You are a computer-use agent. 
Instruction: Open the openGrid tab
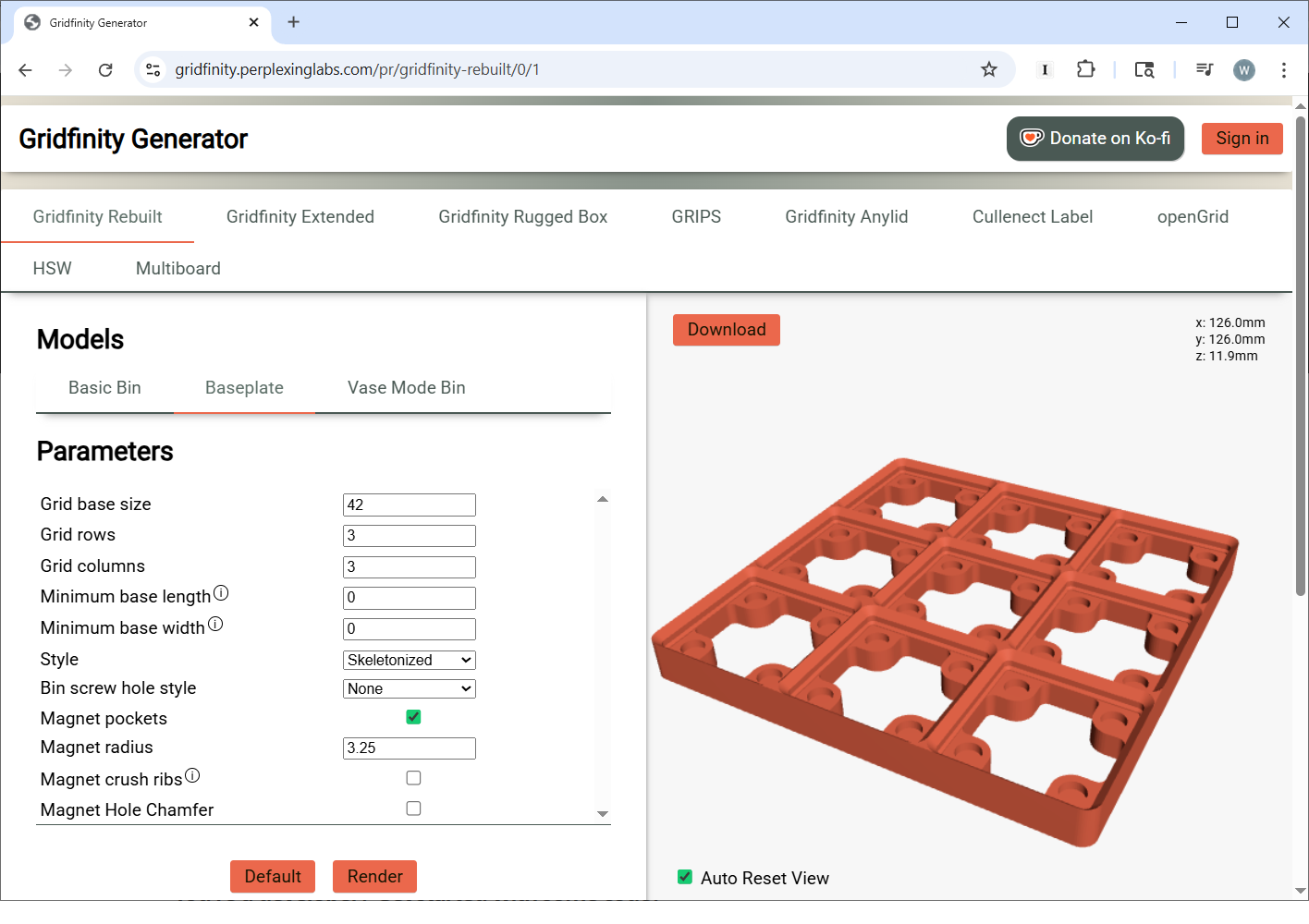pyautogui.click(x=1193, y=217)
